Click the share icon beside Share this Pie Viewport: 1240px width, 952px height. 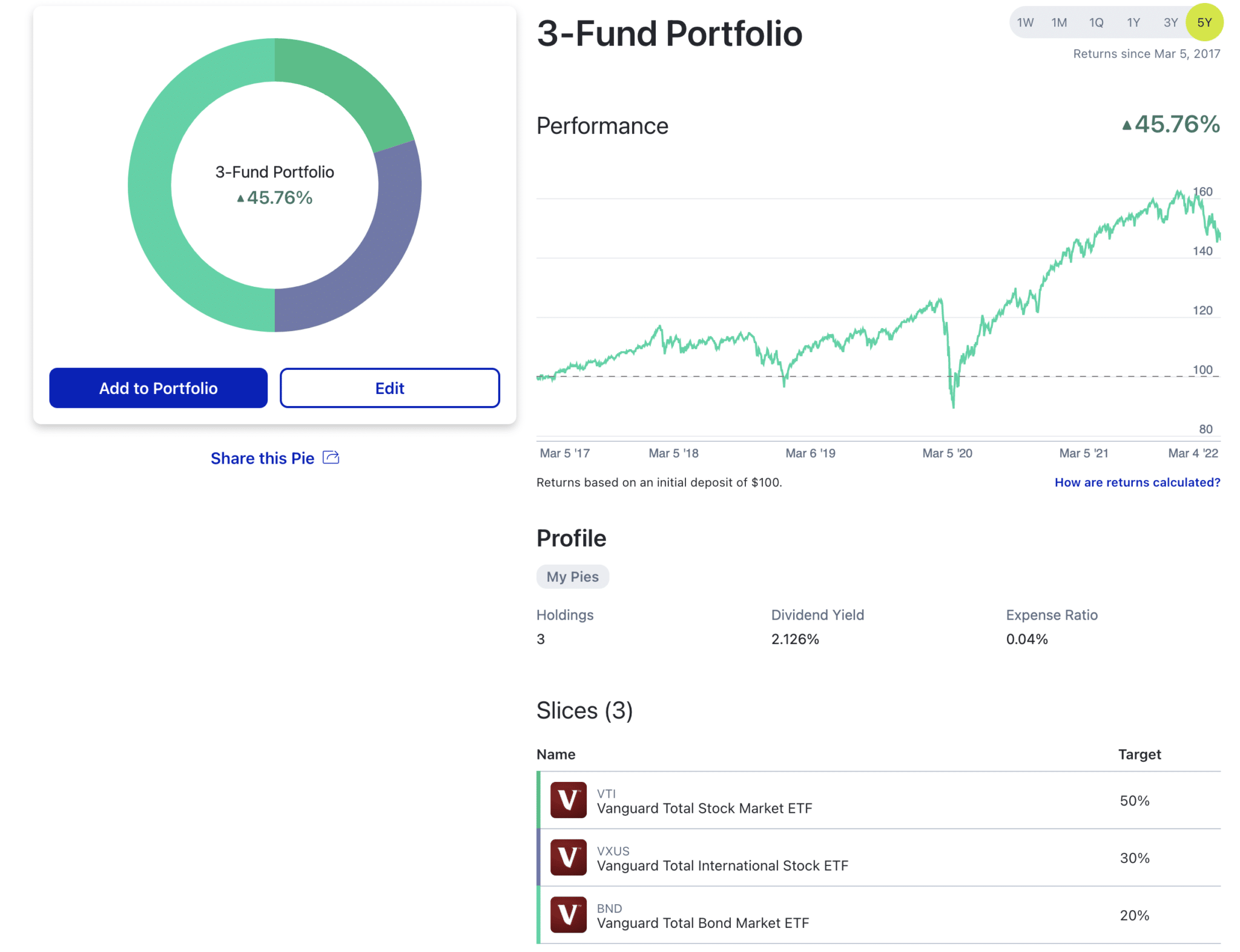pyautogui.click(x=331, y=458)
